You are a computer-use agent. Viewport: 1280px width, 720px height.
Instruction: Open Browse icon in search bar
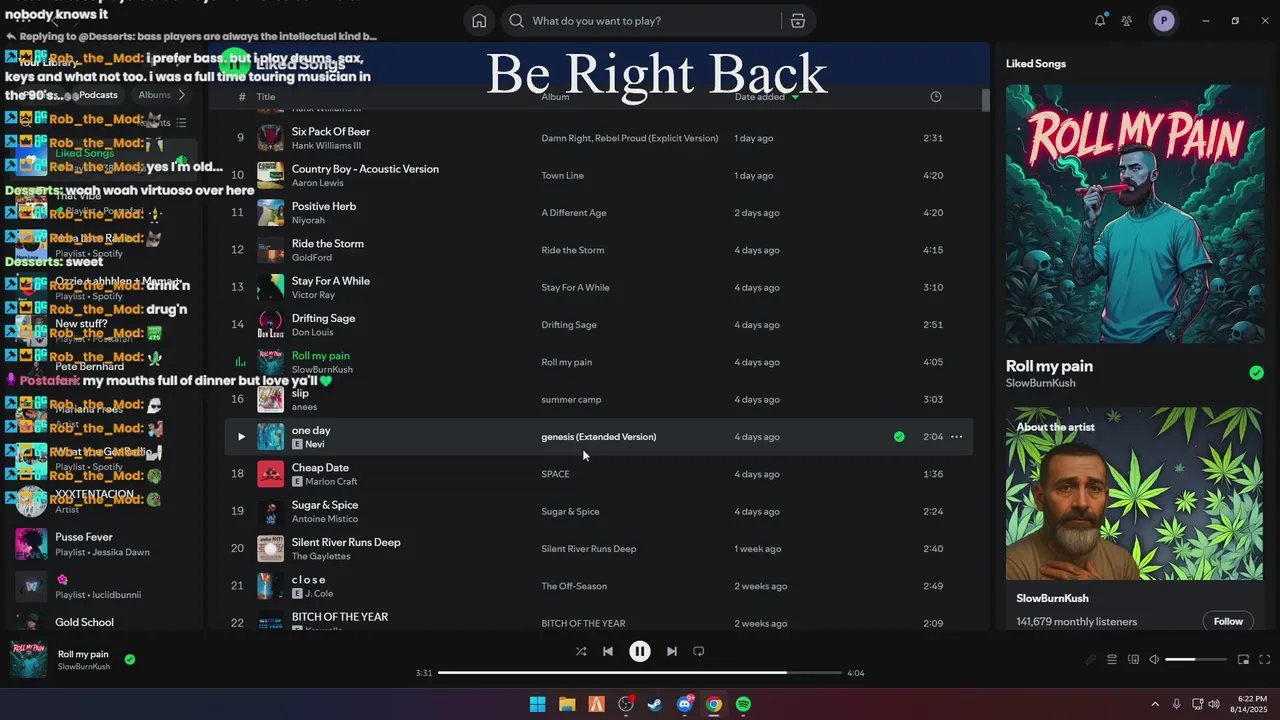[797, 21]
